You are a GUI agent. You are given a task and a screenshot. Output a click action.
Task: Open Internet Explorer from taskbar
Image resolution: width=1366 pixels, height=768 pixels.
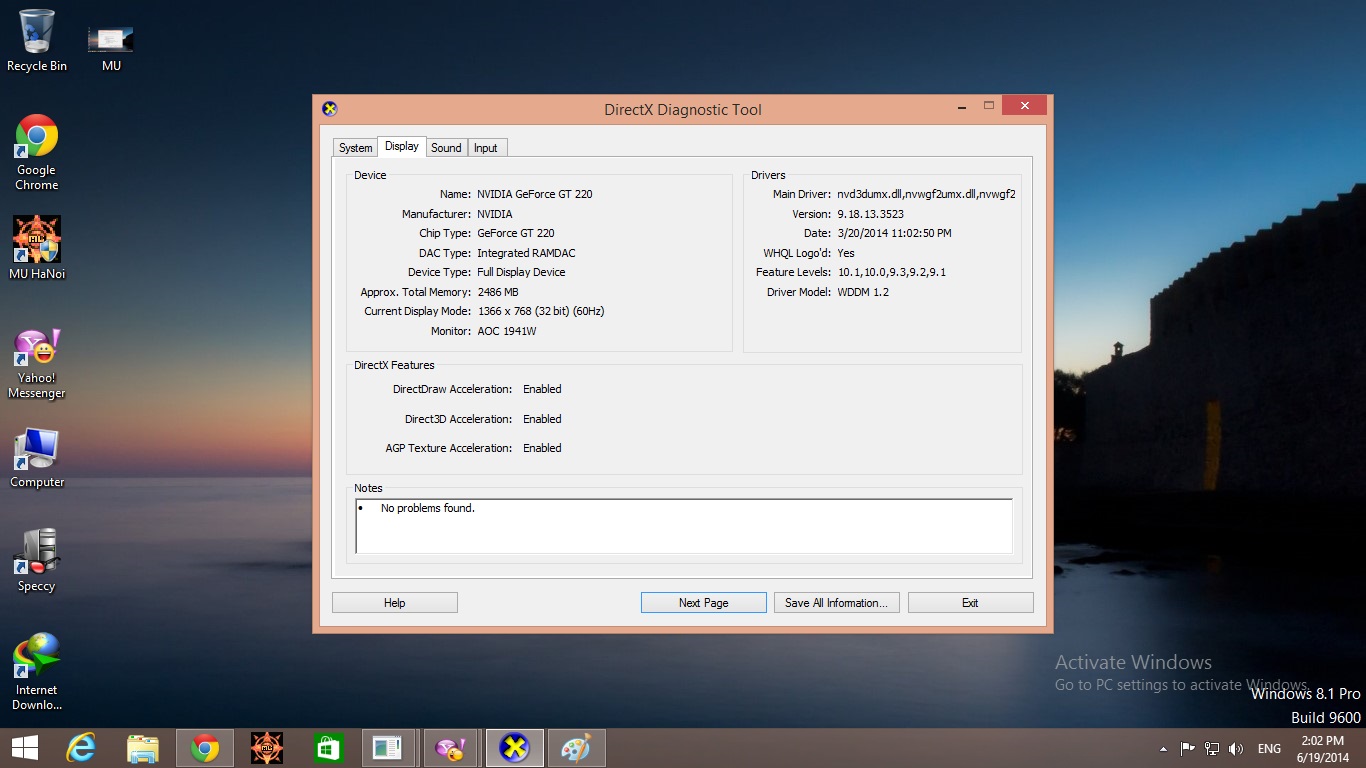[x=81, y=748]
